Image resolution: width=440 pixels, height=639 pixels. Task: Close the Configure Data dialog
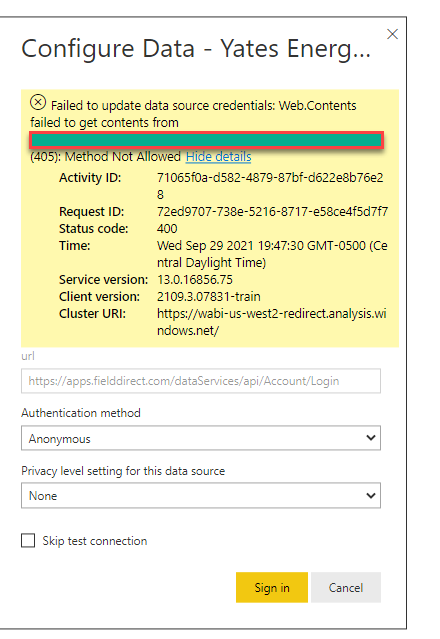[x=392, y=34]
